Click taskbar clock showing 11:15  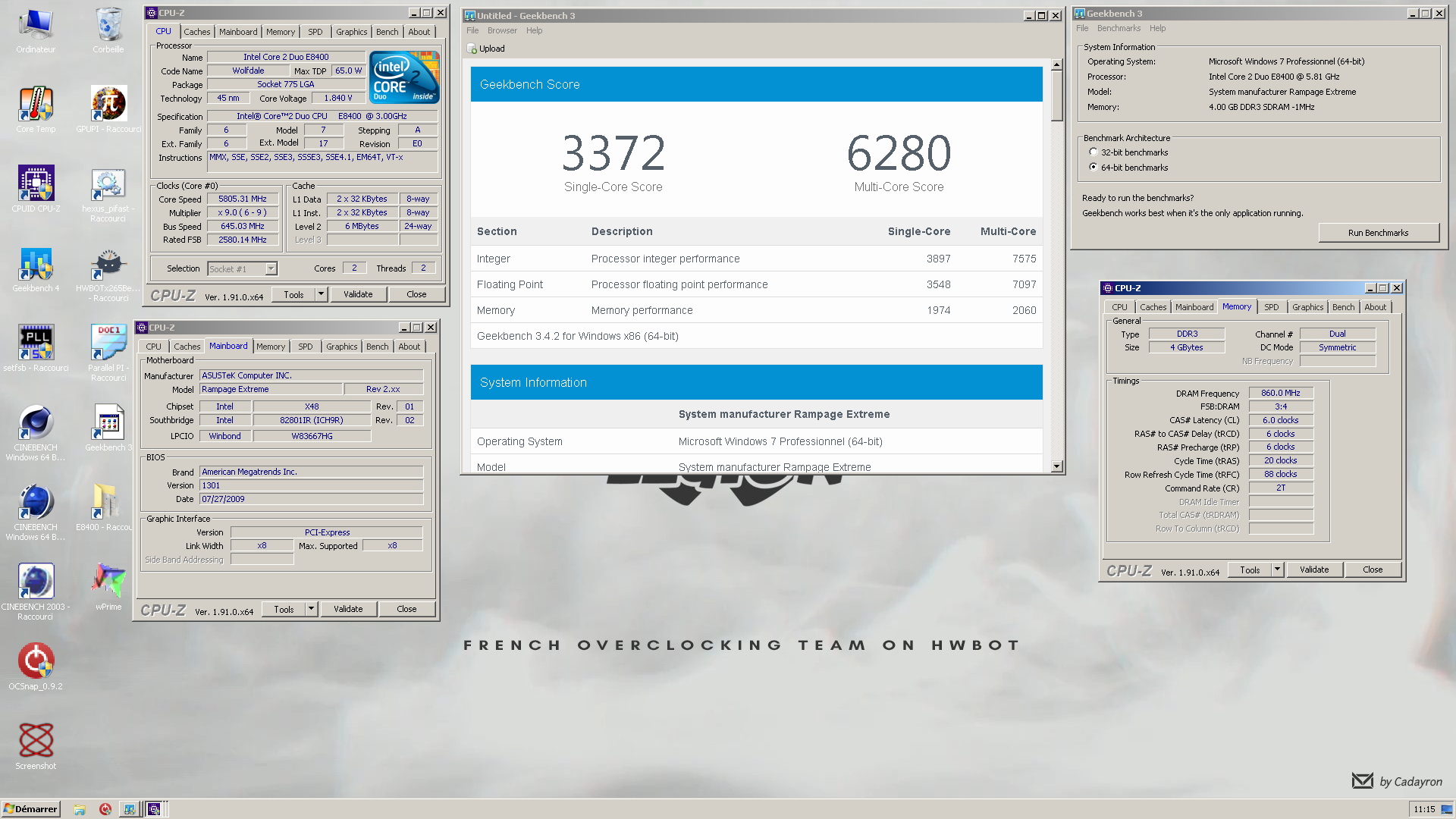1424,809
